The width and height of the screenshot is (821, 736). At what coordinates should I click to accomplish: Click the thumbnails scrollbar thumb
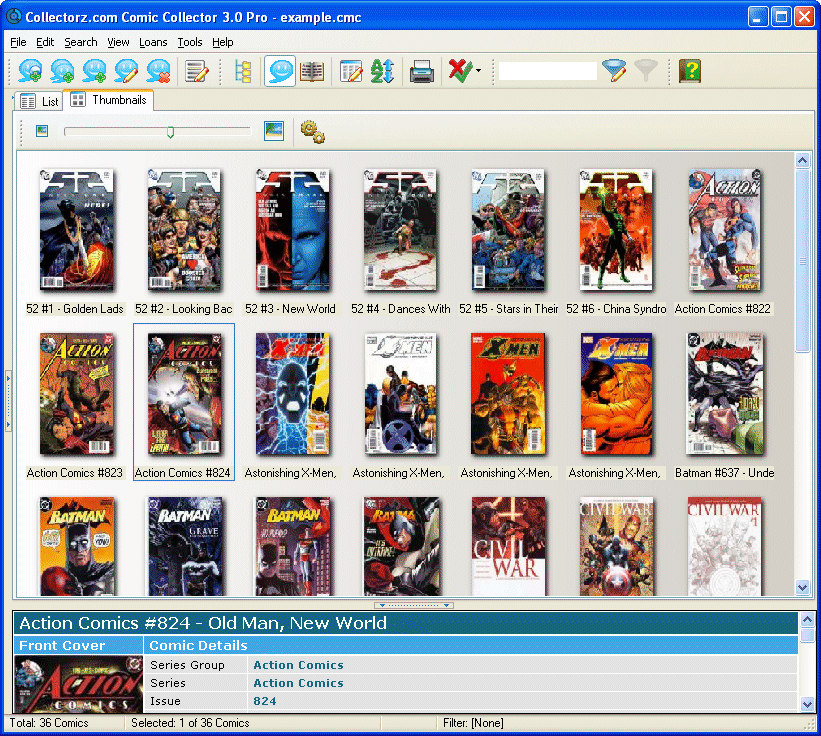point(802,261)
